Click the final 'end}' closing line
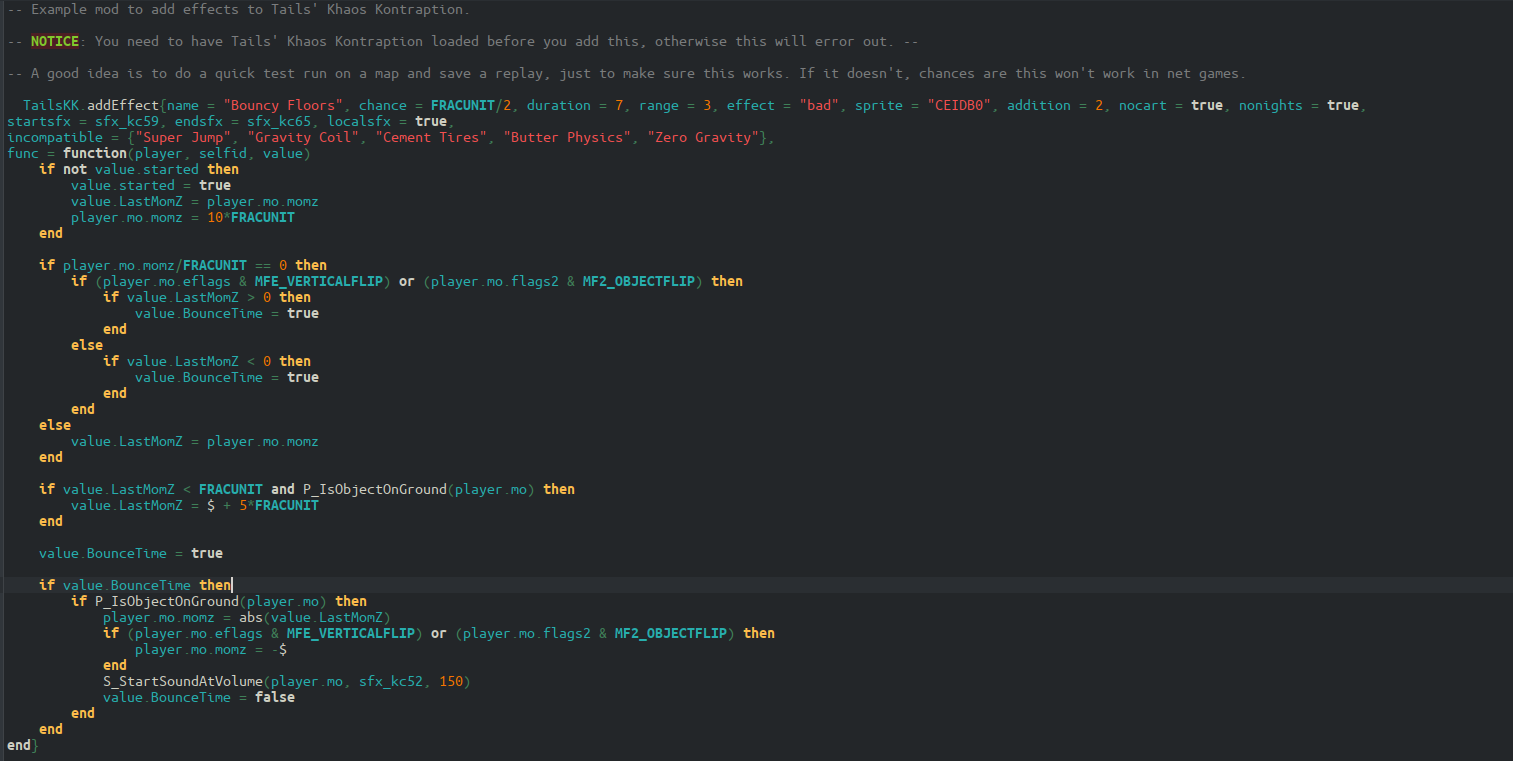This screenshot has width=1513, height=761. tap(22, 745)
